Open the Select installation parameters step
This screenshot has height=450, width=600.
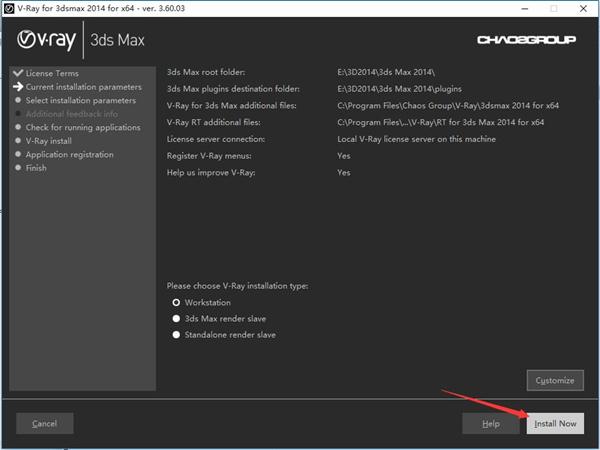(x=81, y=100)
